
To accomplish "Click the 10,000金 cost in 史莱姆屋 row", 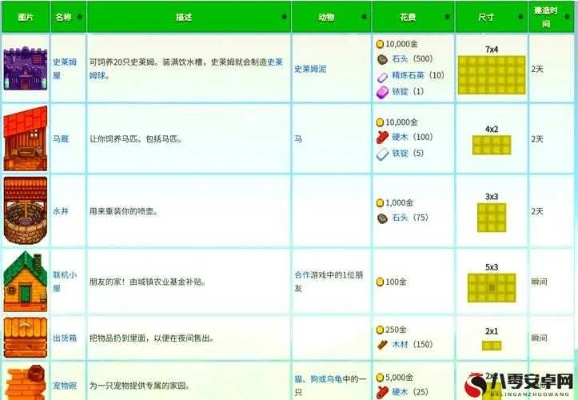I will click(401, 44).
